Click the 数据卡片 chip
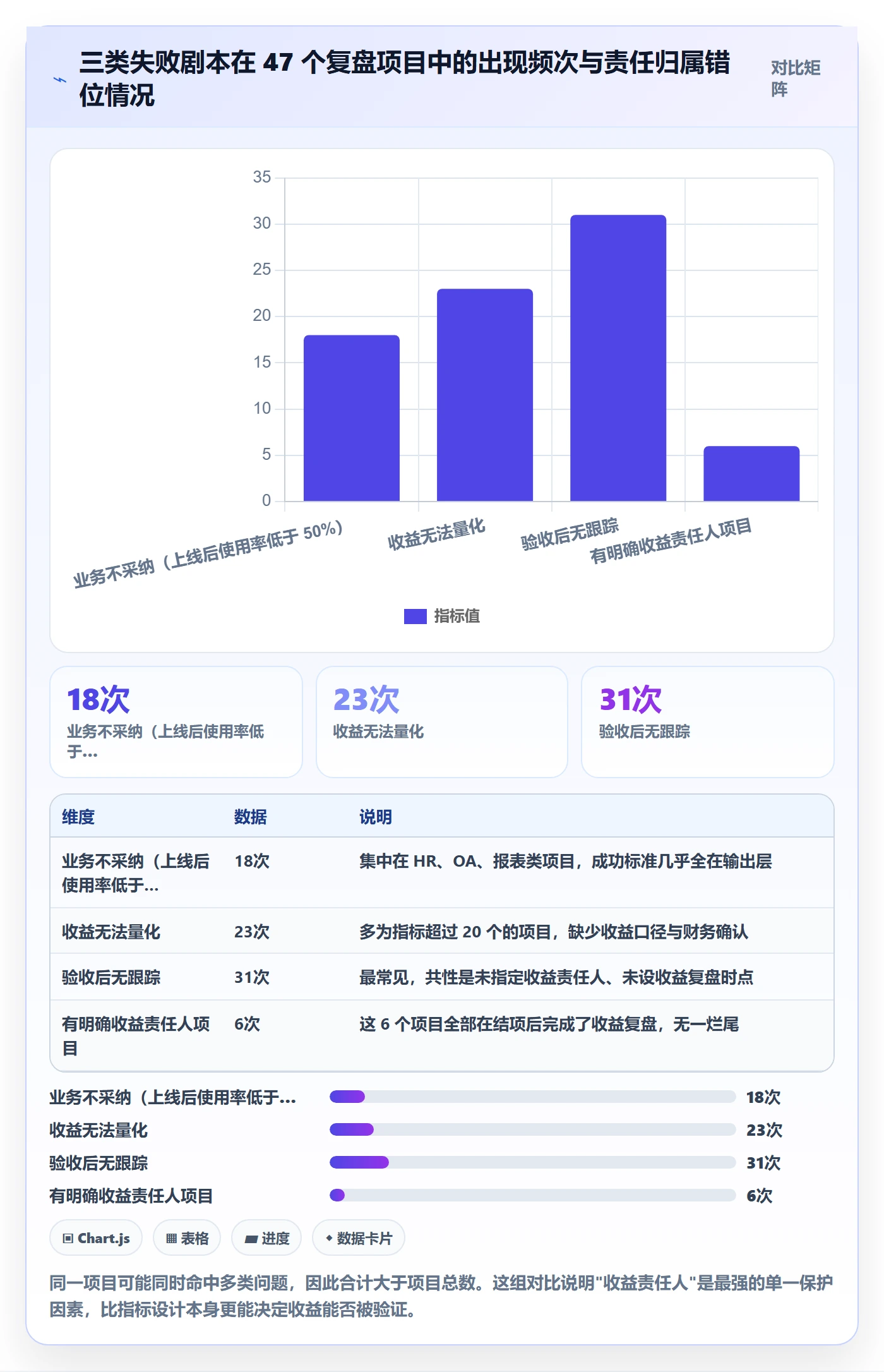Screen dimensions: 884x1372 (x=359, y=1238)
